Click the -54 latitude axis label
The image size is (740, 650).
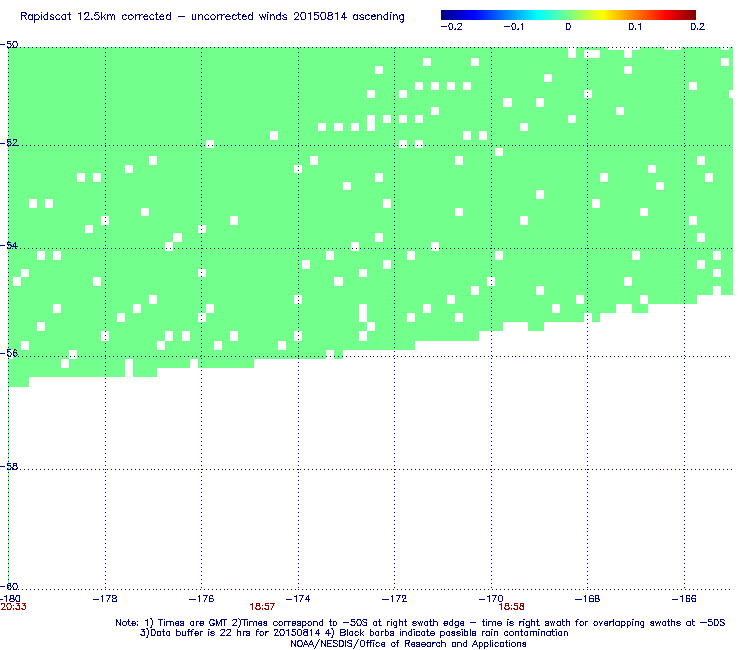9,245
